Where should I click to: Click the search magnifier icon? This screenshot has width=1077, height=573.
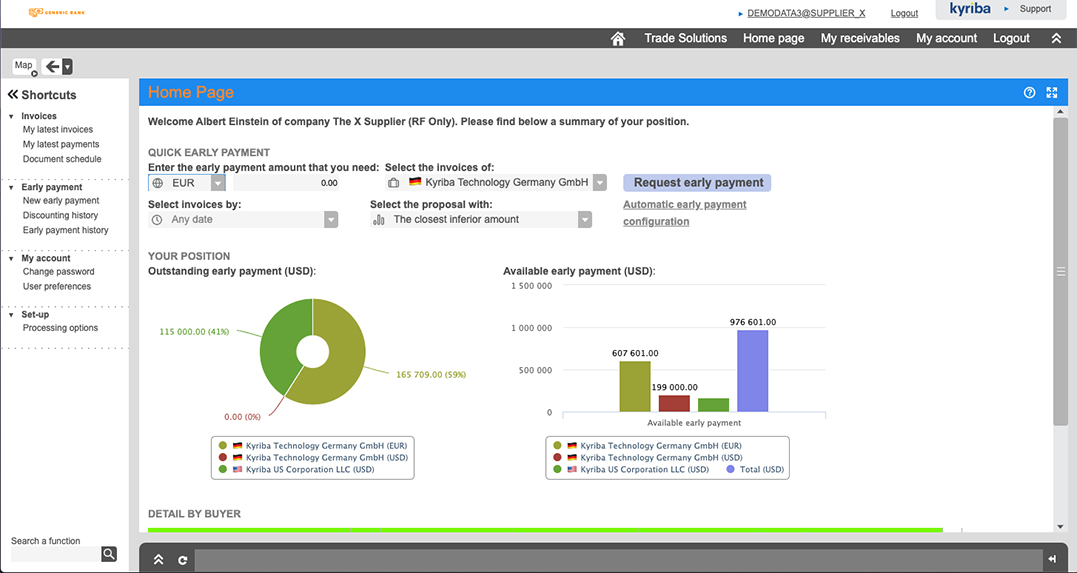coord(109,554)
